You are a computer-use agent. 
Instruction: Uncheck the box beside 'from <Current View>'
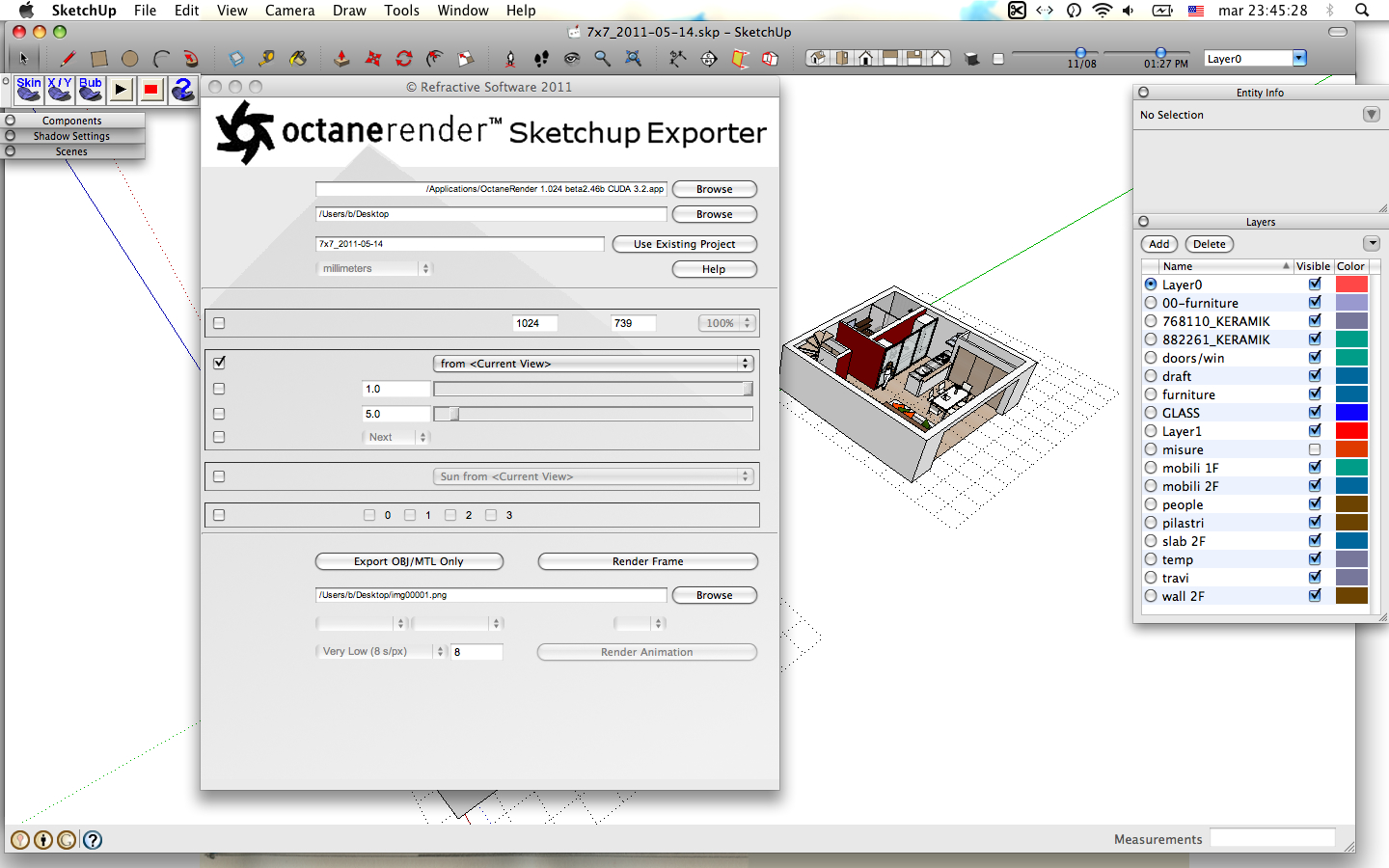[x=219, y=363]
